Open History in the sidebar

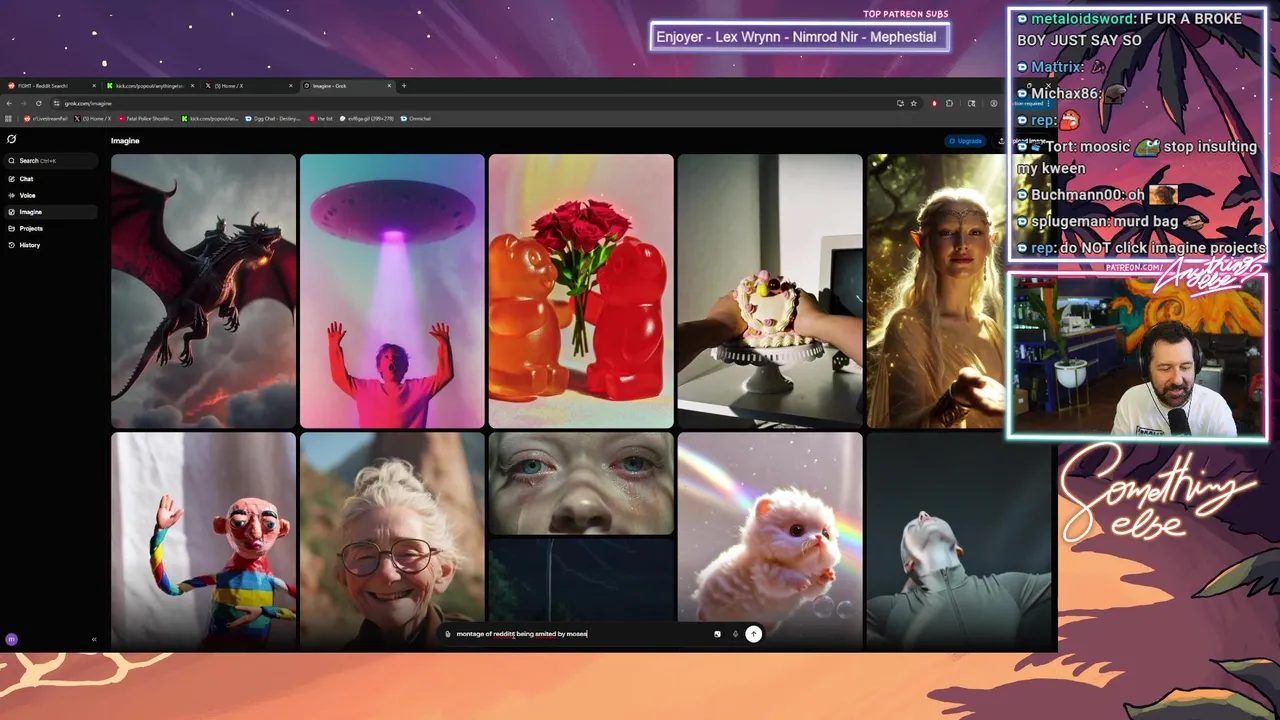click(x=50, y=245)
